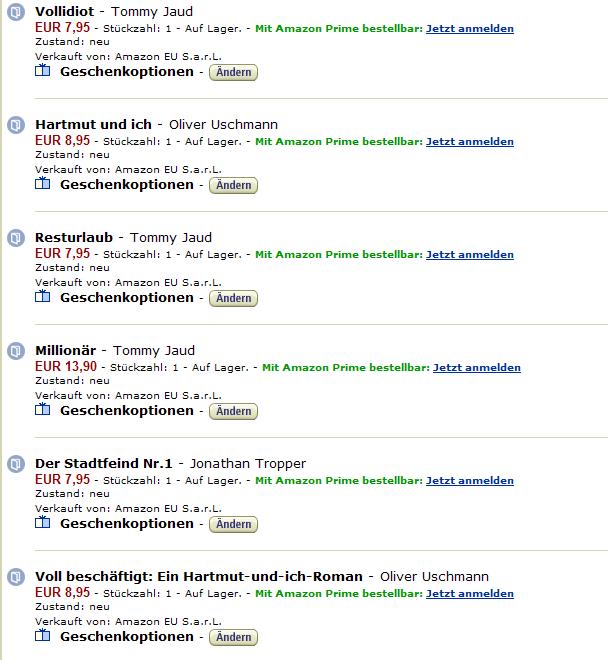Click the Ändern button for Resturlaub
Viewport: 610px width, 660px height.
click(x=233, y=298)
